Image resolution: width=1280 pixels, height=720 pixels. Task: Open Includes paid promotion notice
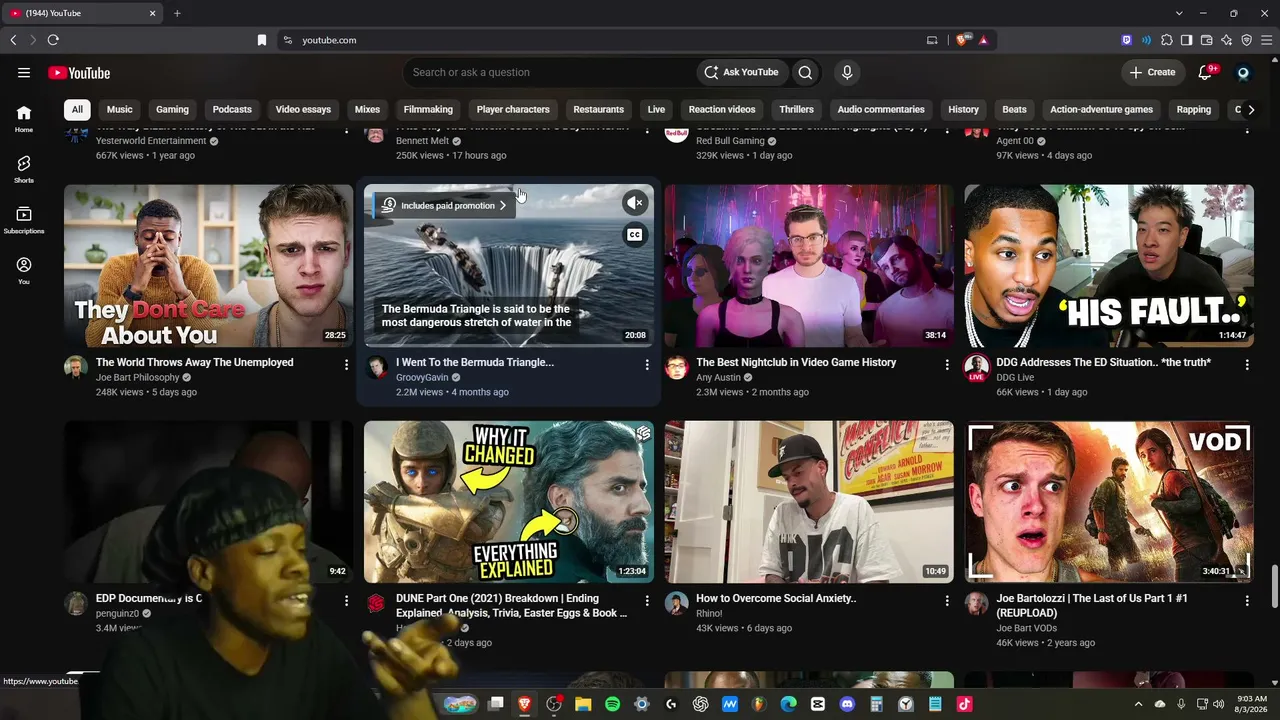445,205
